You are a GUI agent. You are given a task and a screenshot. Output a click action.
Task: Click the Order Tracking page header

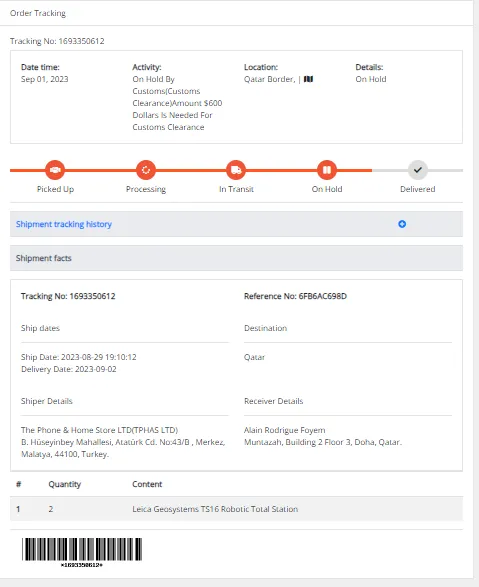click(38, 13)
